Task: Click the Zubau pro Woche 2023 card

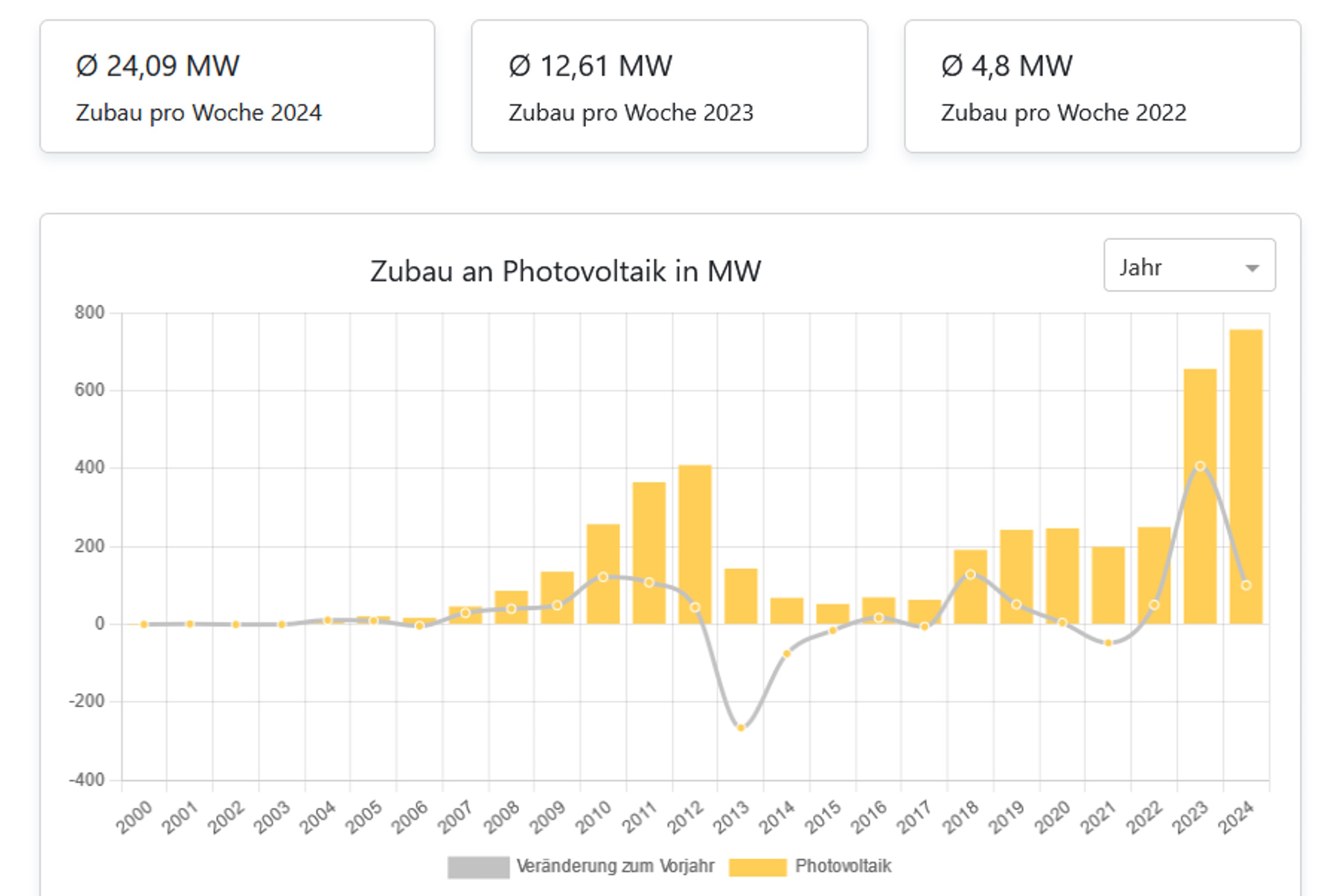Action: 669,87
